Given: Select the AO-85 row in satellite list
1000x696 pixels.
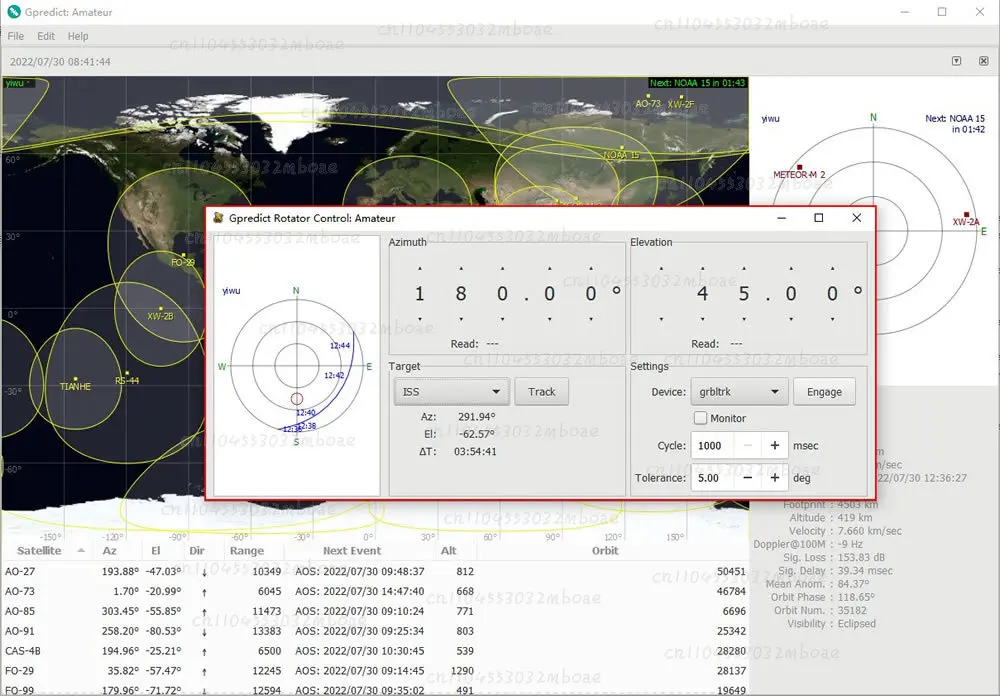Looking at the screenshot, I should [x=375, y=611].
